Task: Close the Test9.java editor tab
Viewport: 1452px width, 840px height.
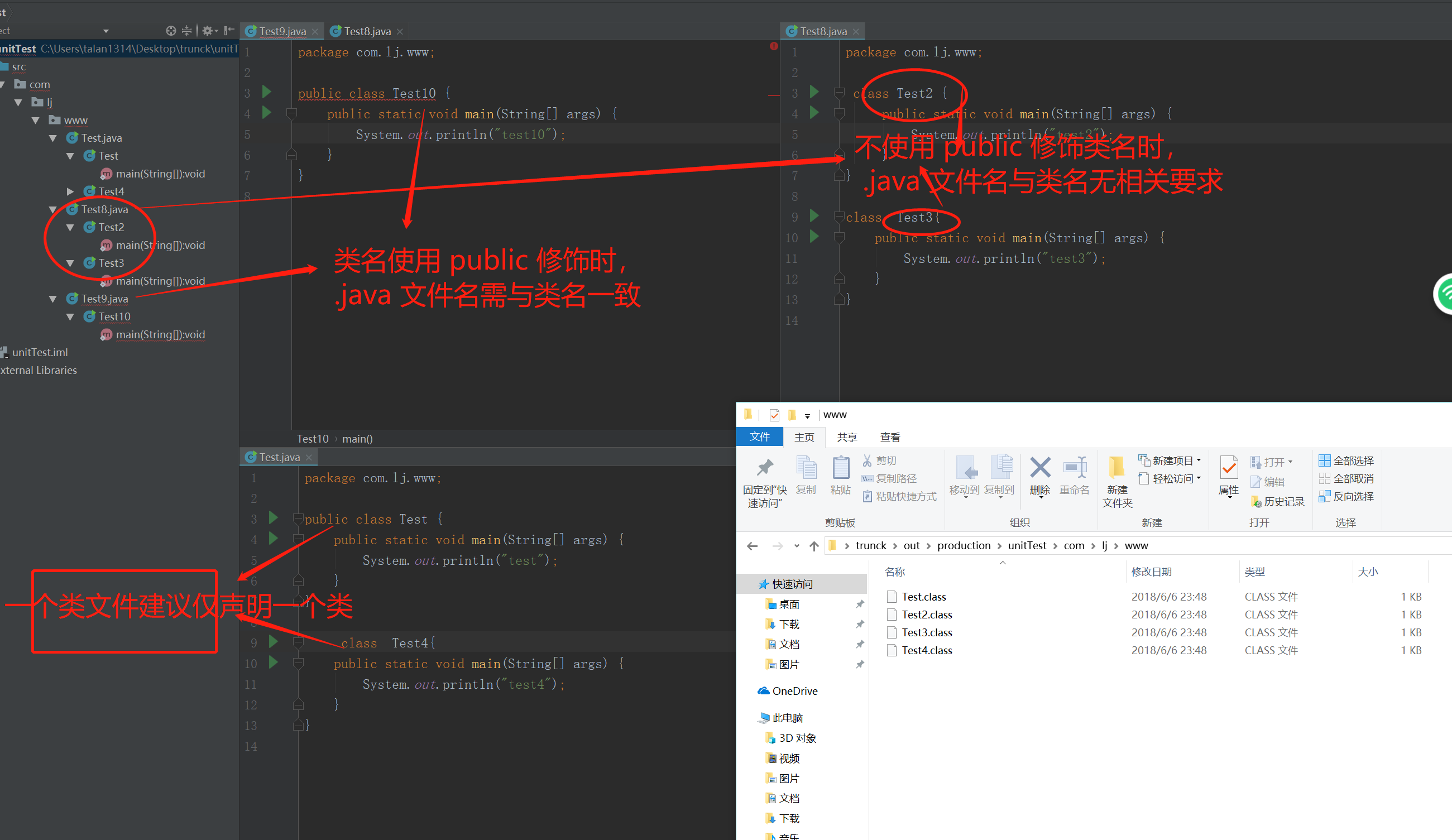Action: [315, 32]
